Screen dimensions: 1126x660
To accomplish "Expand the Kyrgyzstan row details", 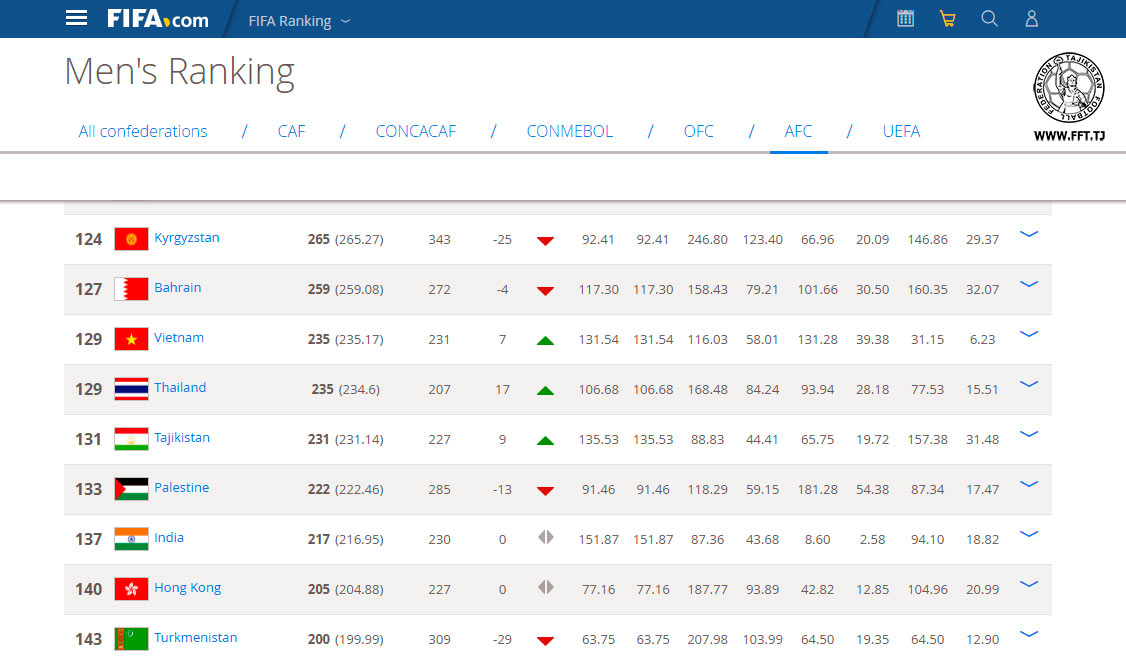I will [x=1028, y=234].
